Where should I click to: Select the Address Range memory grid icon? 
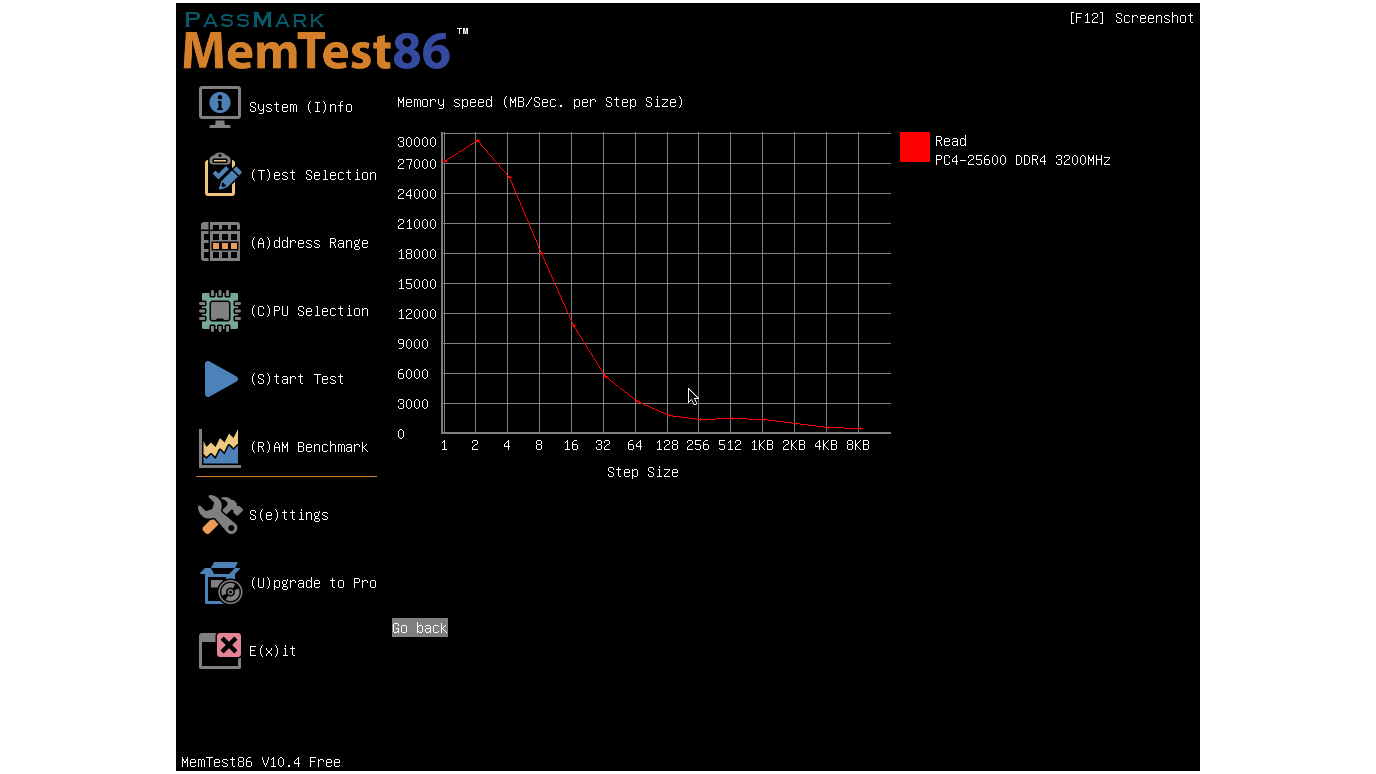click(220, 242)
